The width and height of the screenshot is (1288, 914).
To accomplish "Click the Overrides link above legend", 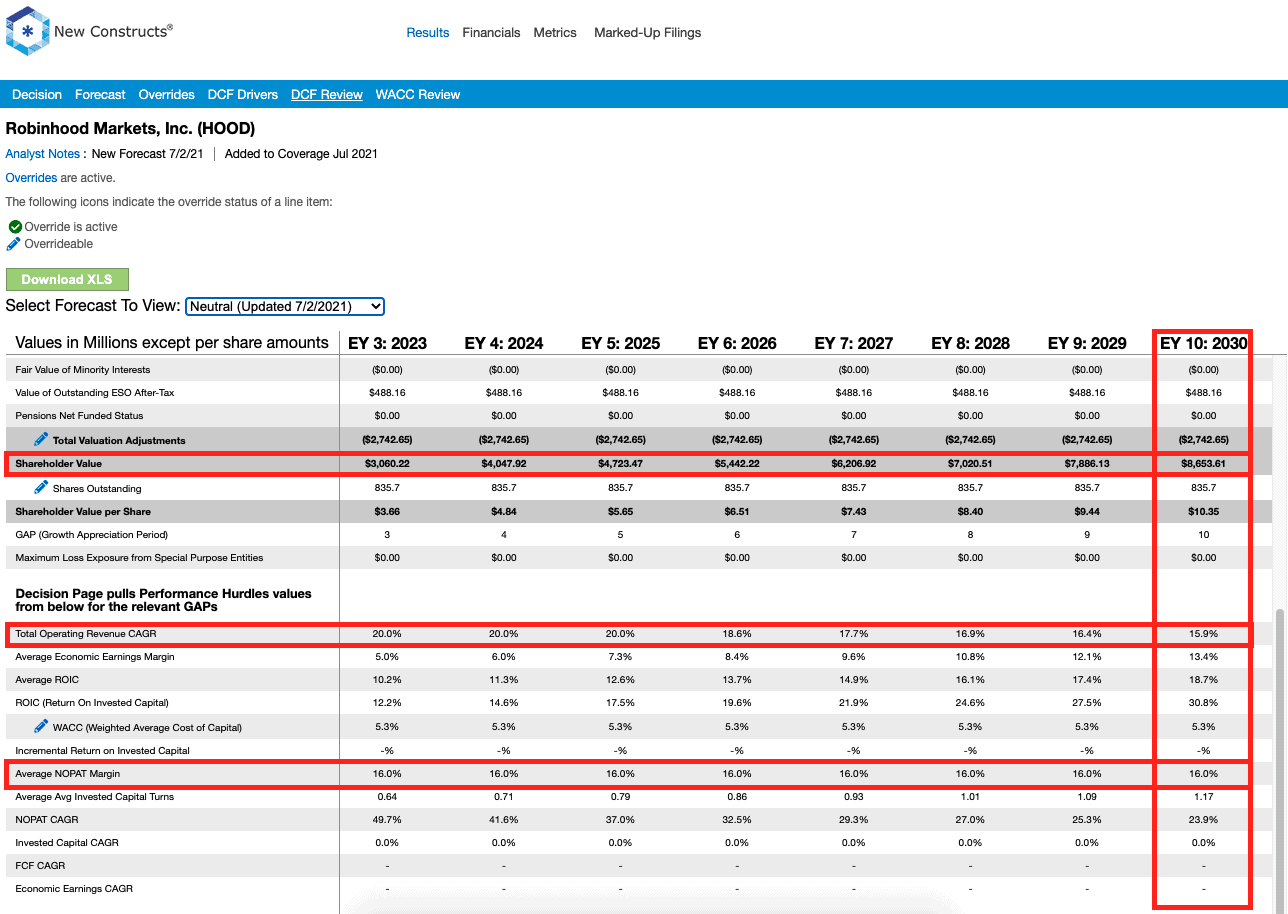I will click(x=32, y=178).
